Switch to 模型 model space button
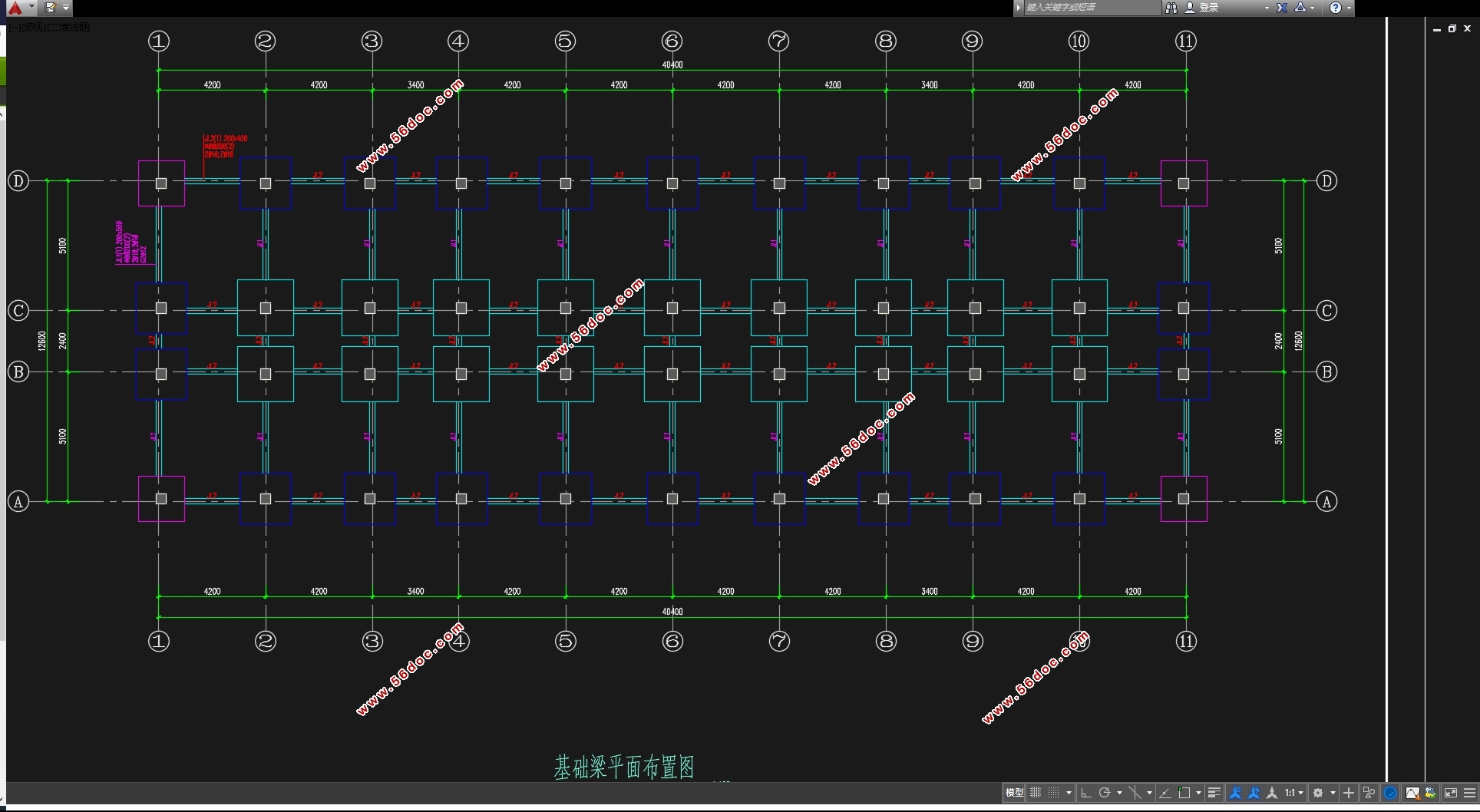 pos(1014,793)
